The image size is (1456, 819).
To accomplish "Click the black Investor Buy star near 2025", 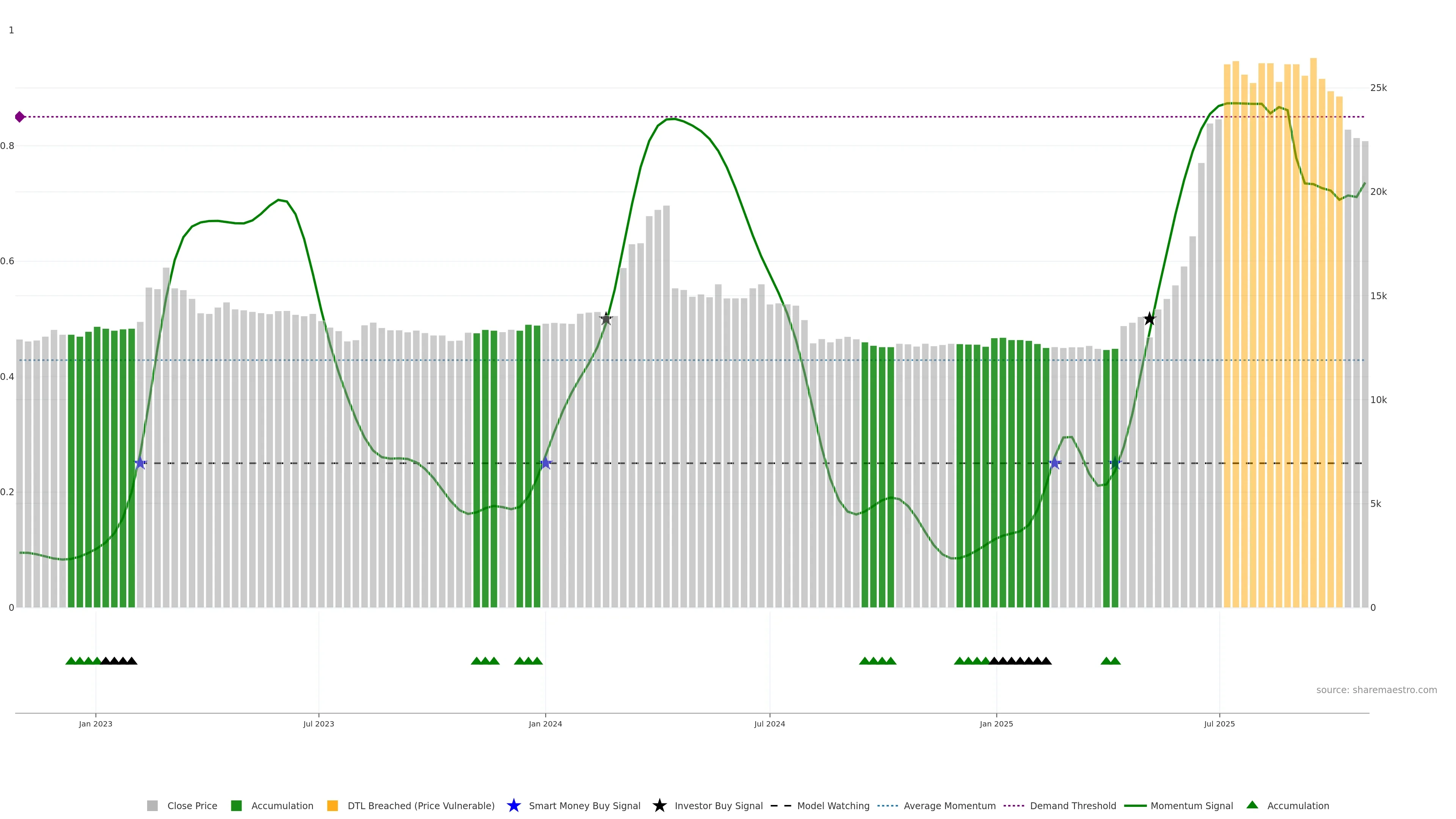I will click(x=1149, y=319).
